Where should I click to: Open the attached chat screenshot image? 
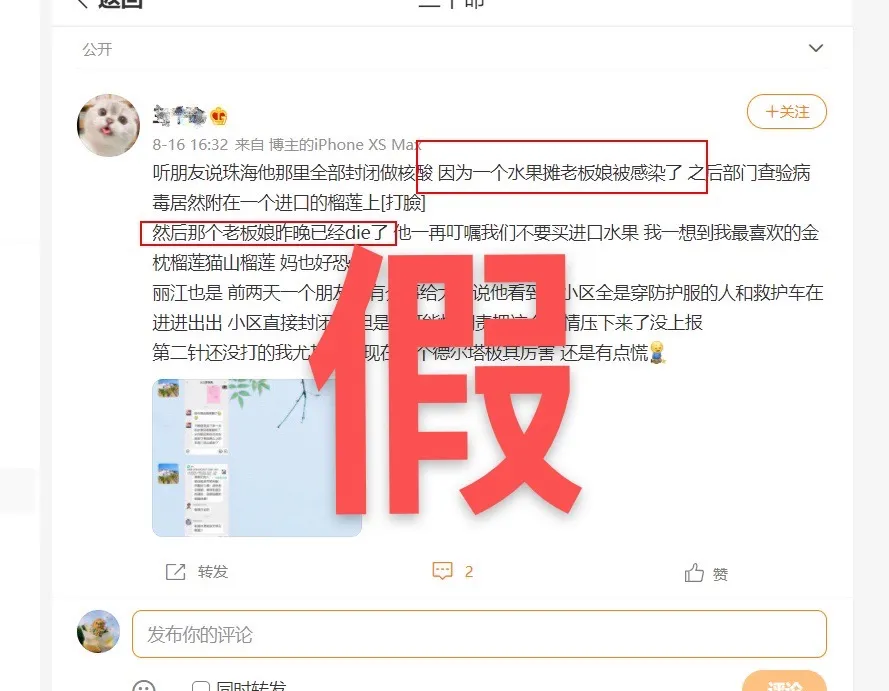[x=257, y=457]
